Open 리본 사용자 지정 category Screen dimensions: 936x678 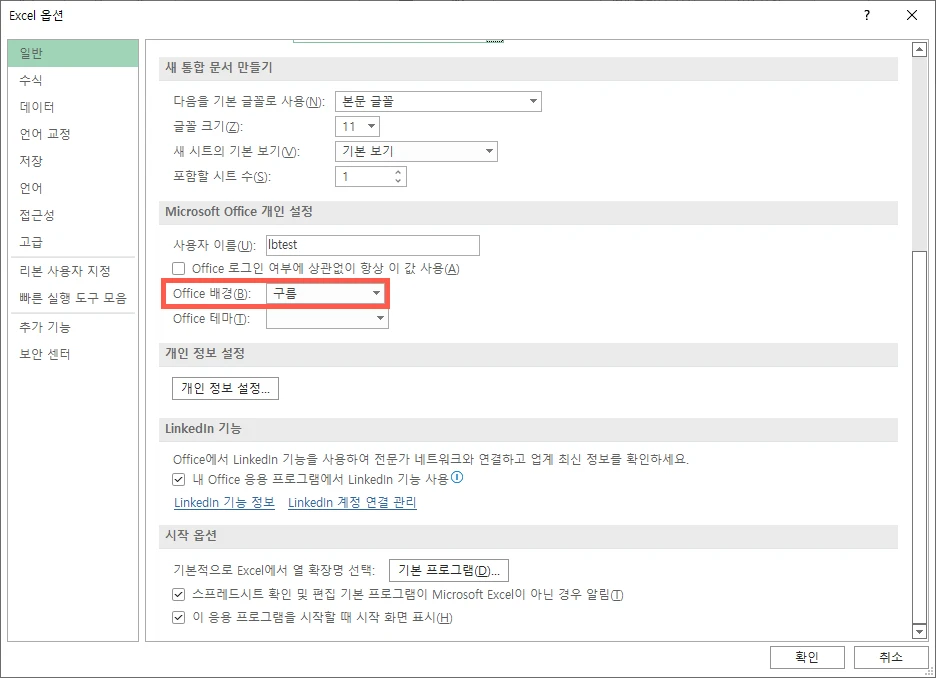[73, 271]
